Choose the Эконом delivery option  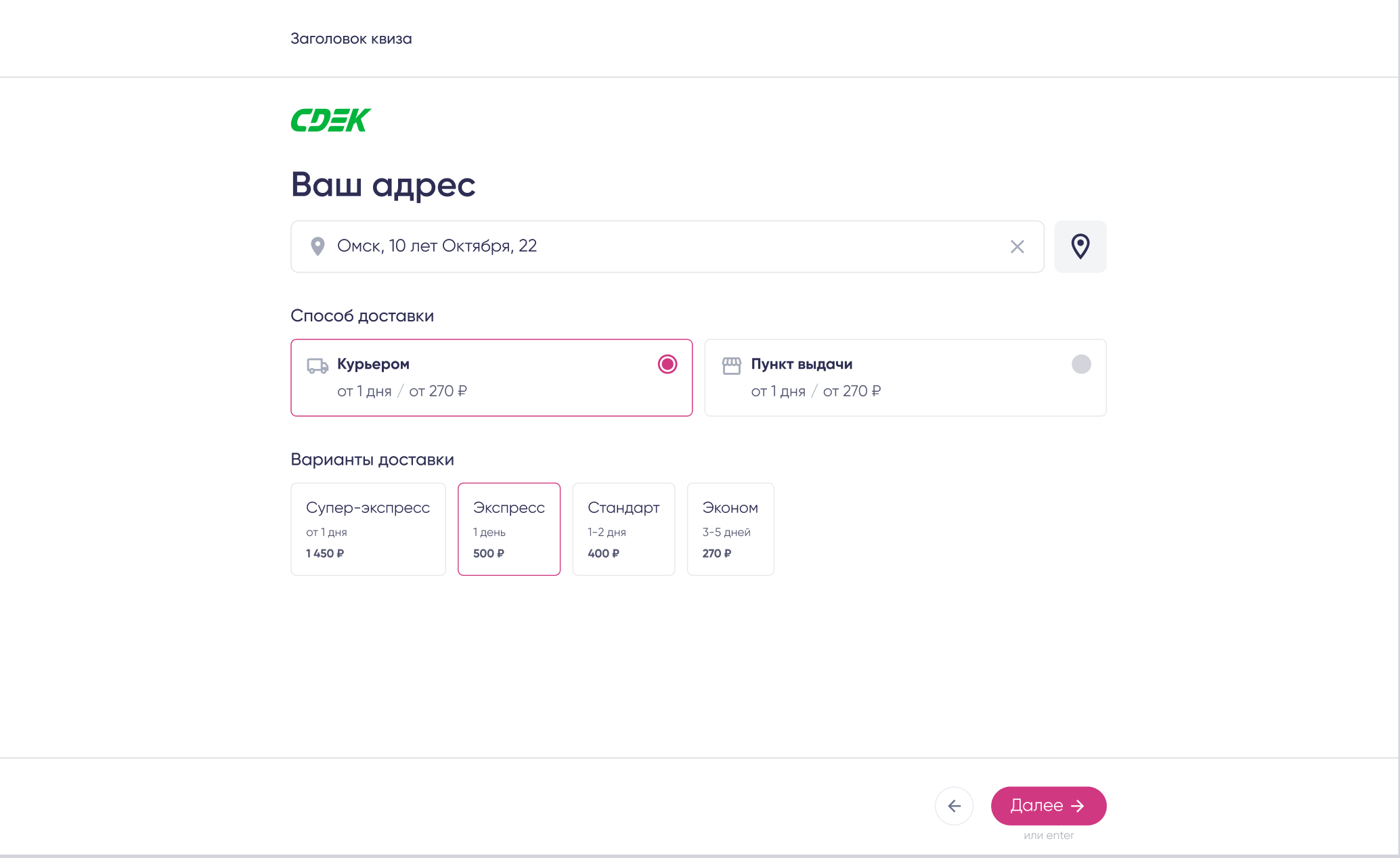coord(730,529)
